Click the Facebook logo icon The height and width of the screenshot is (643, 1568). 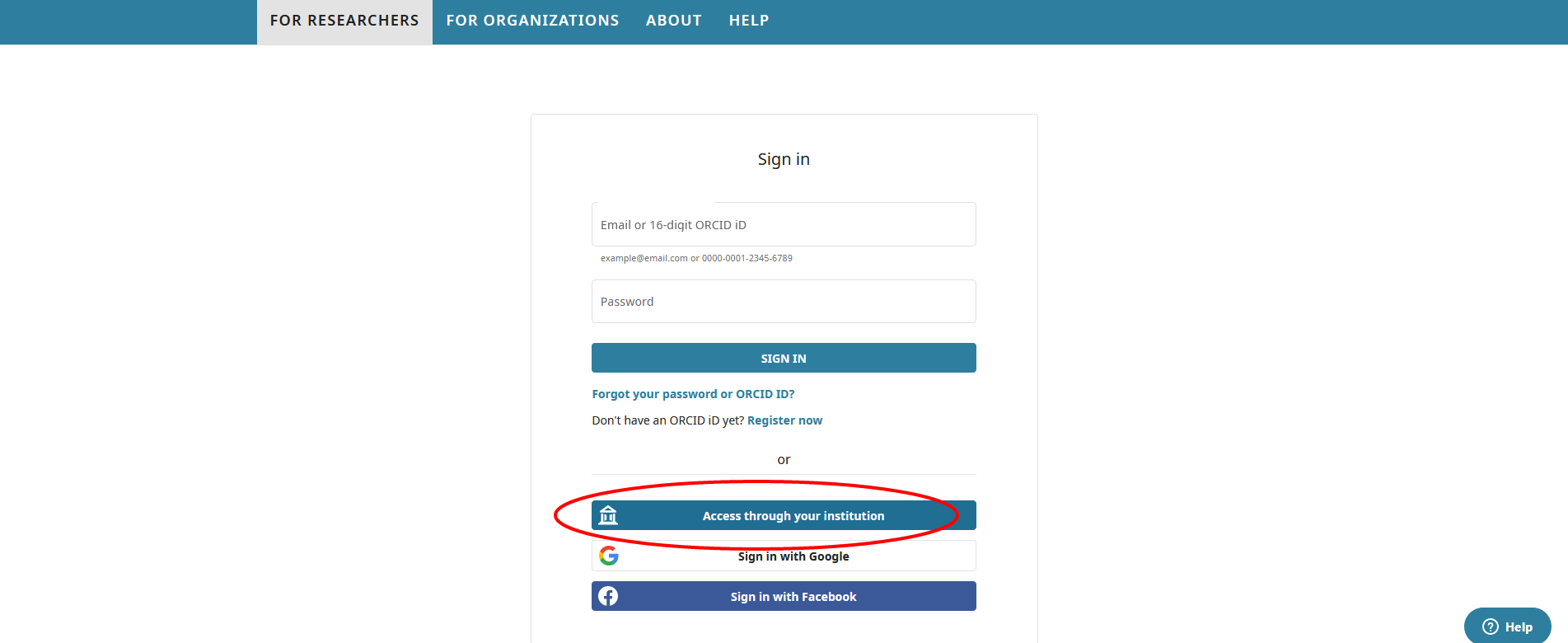coord(608,596)
